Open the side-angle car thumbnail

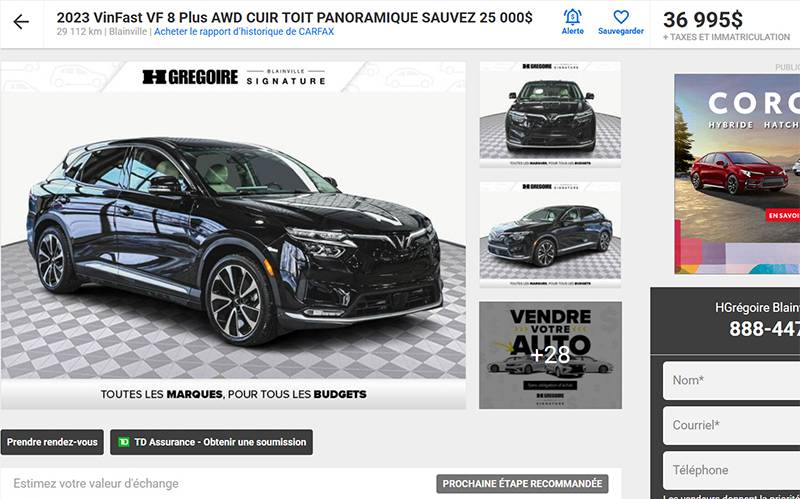(550, 235)
